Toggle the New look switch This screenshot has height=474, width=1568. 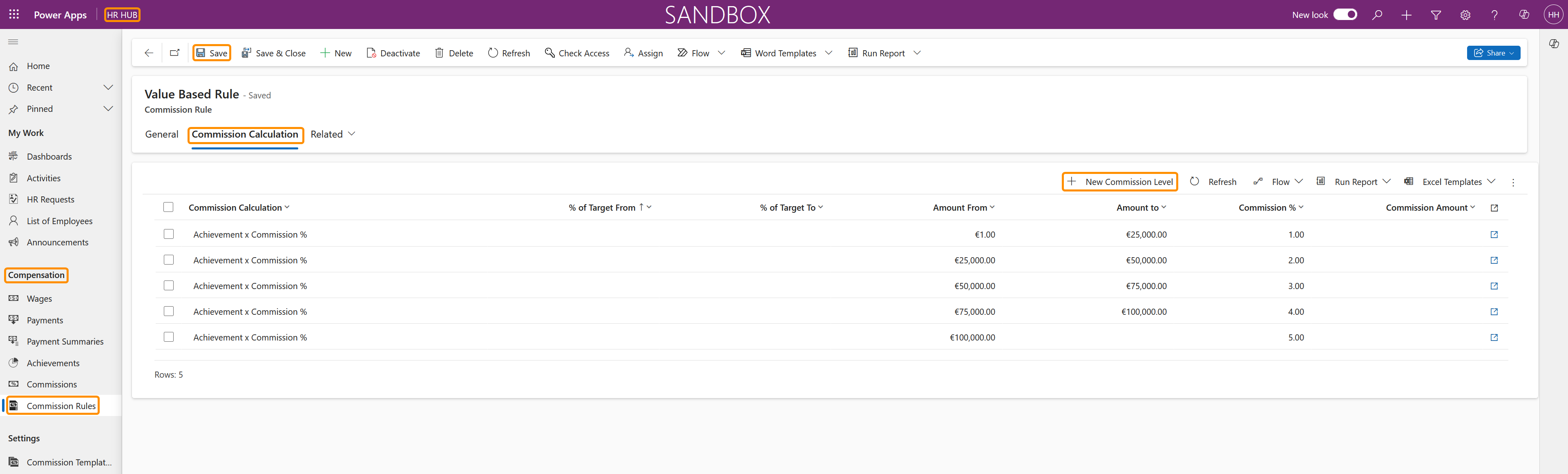(x=1345, y=15)
